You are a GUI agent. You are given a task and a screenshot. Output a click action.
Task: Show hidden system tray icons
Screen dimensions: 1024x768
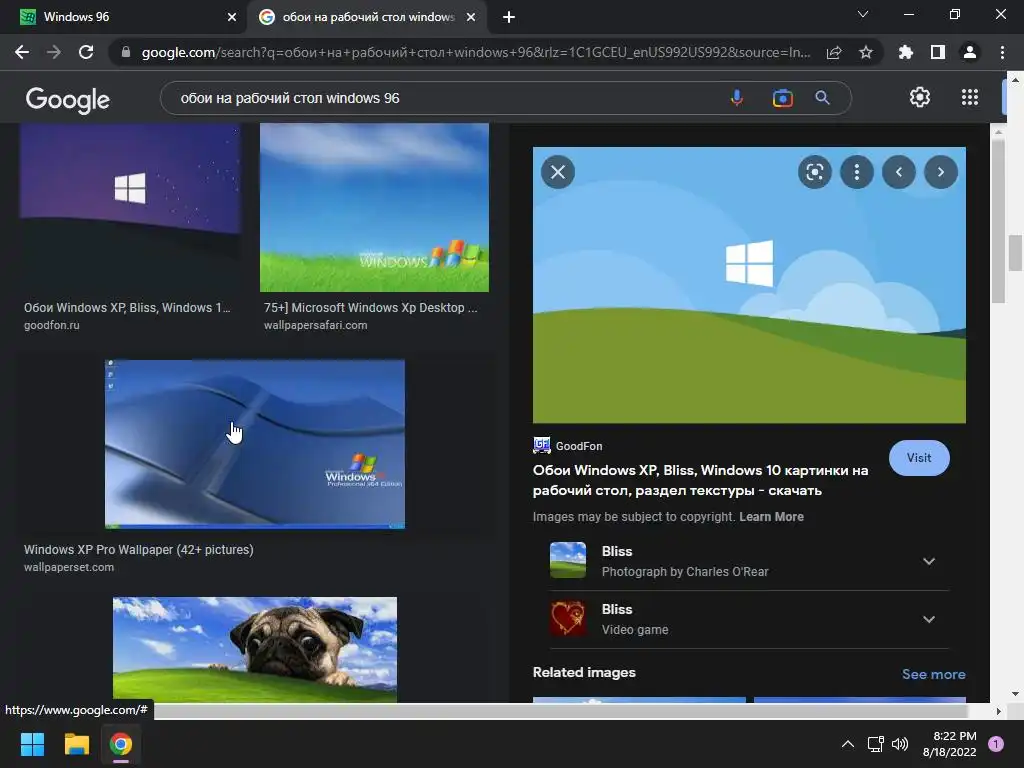click(x=848, y=744)
